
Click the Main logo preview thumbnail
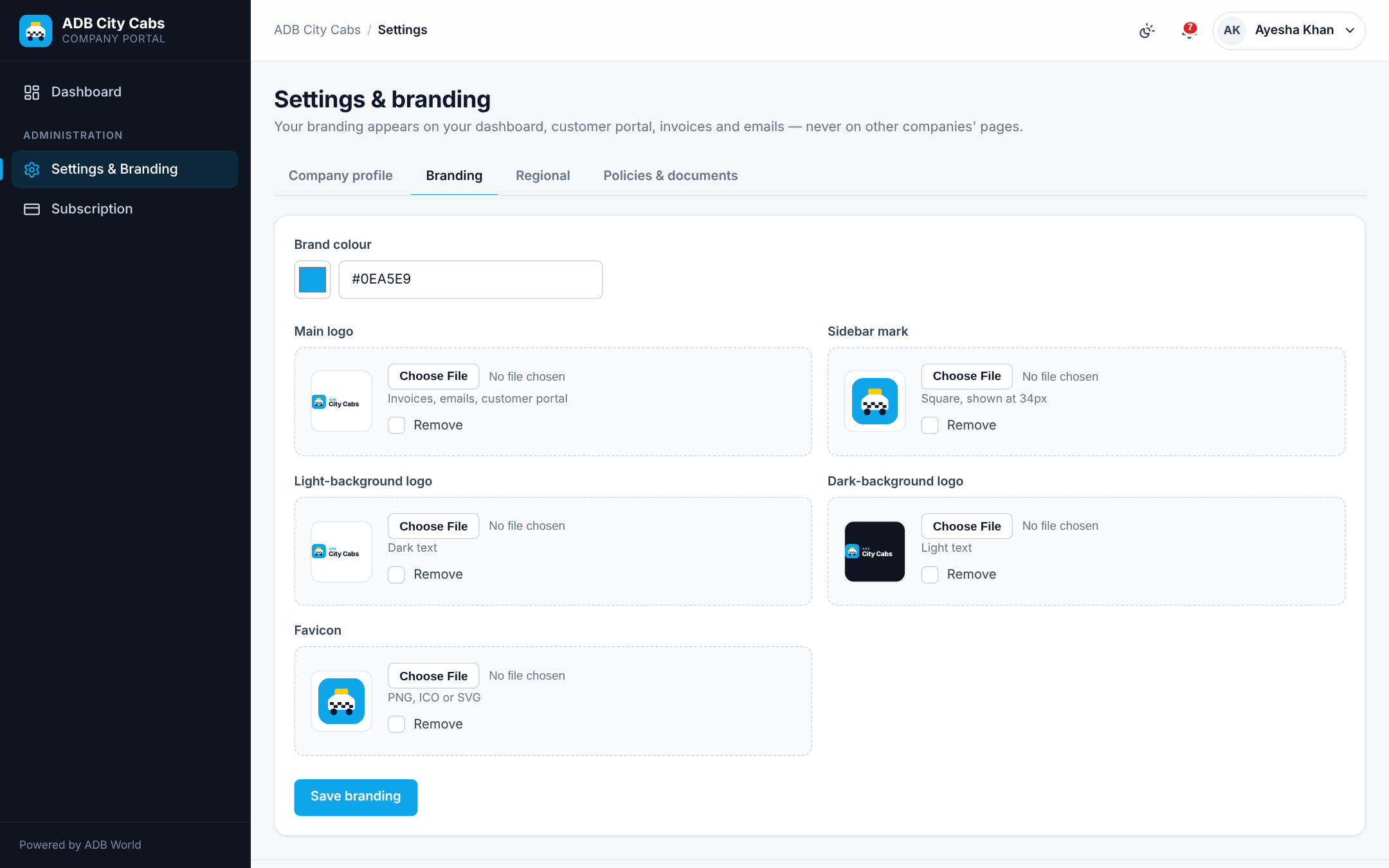click(x=341, y=401)
